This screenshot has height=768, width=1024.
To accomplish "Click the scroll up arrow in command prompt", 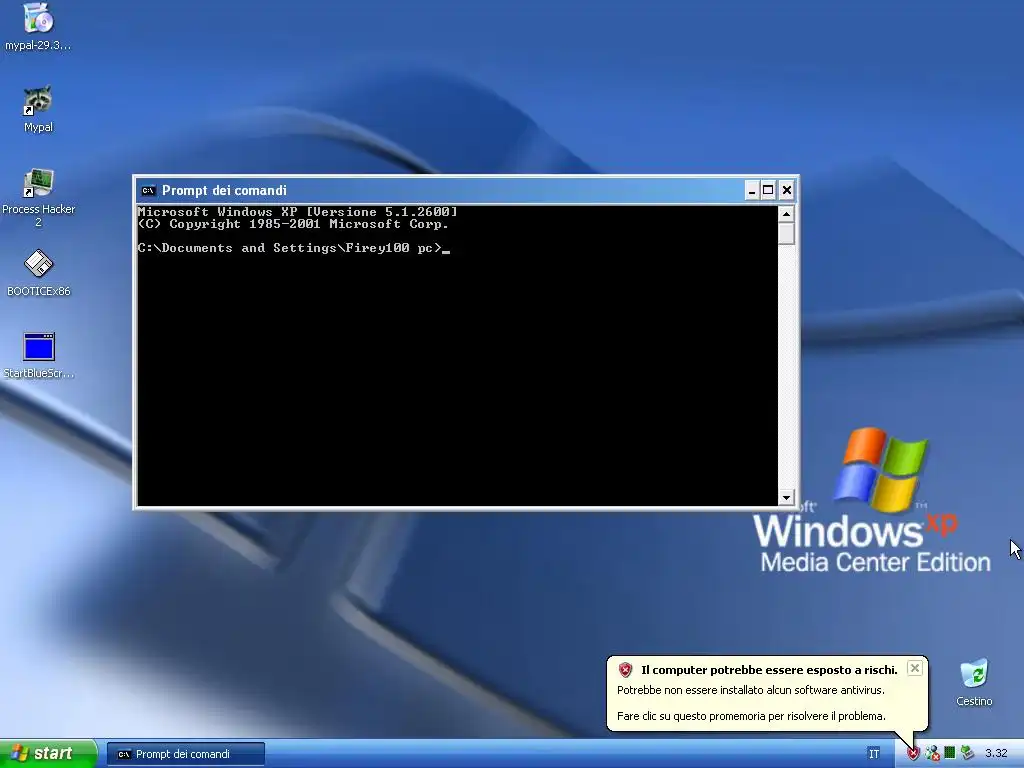I will tap(786, 214).
